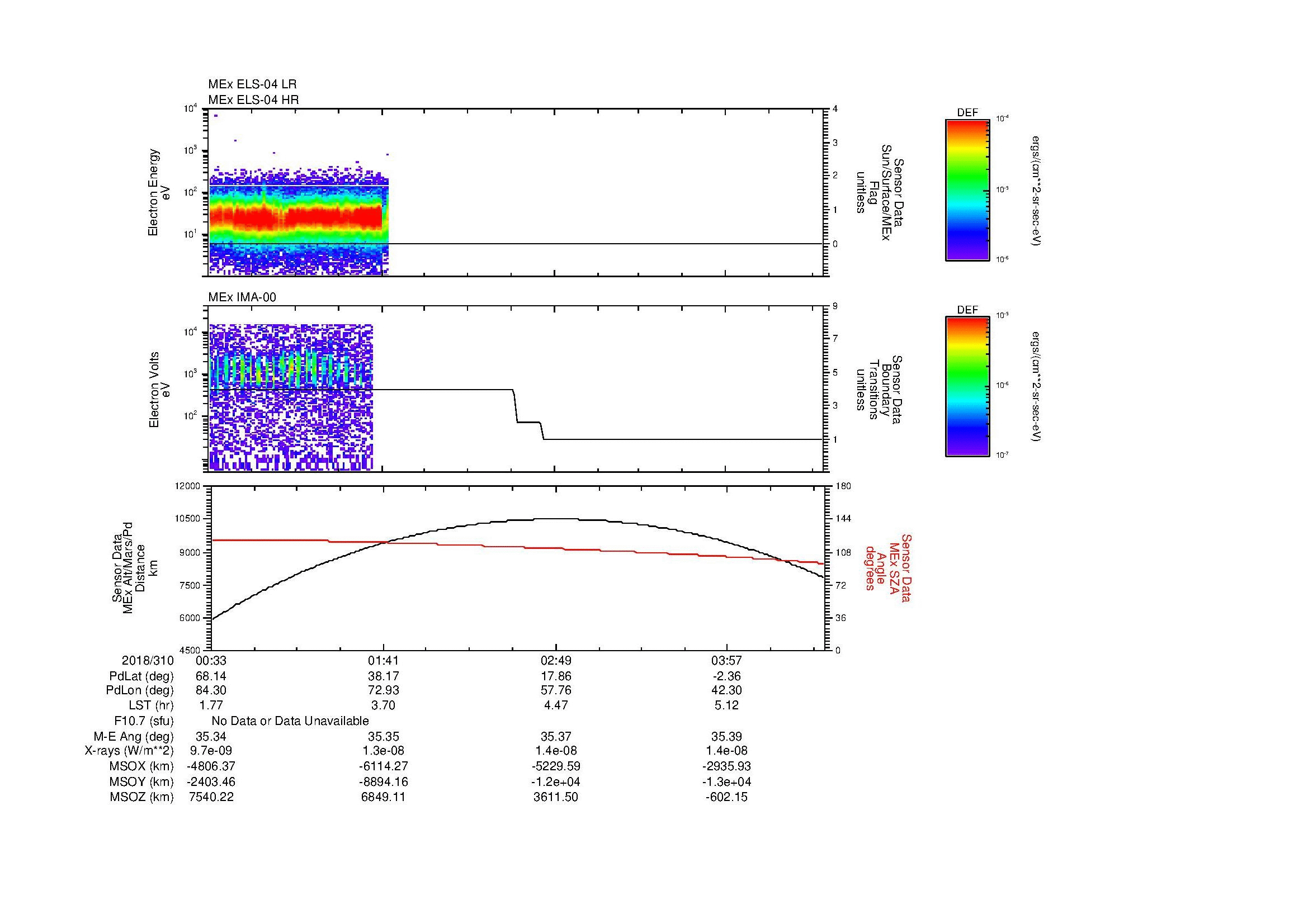
Task: Click MSOX value -5229.59
Action: tap(556, 766)
